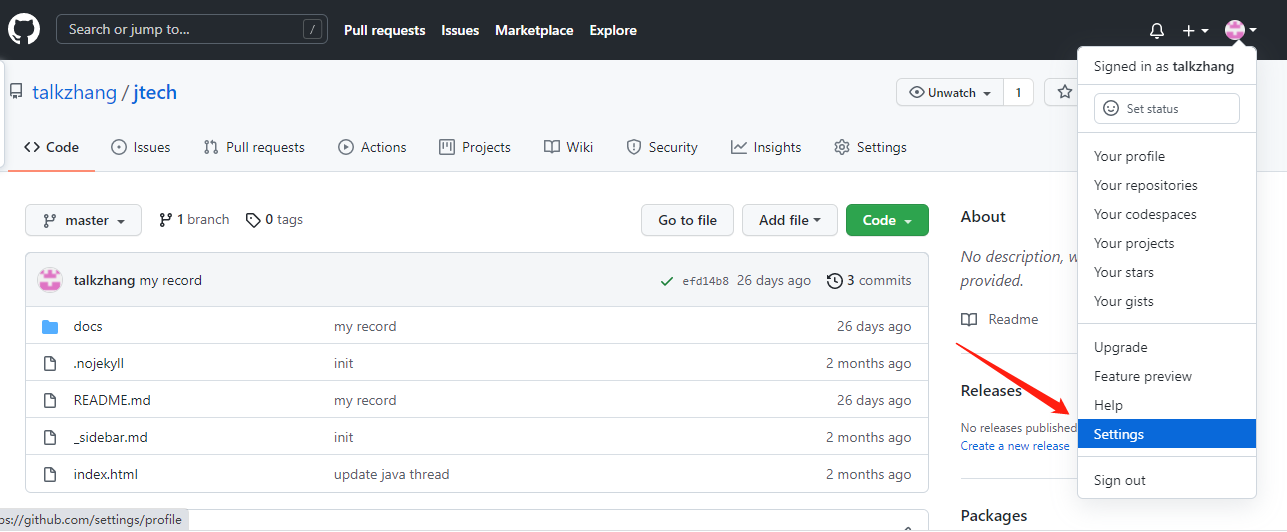1287x532 pixels.
Task: Open the update java thread commit message
Action: tap(392, 474)
